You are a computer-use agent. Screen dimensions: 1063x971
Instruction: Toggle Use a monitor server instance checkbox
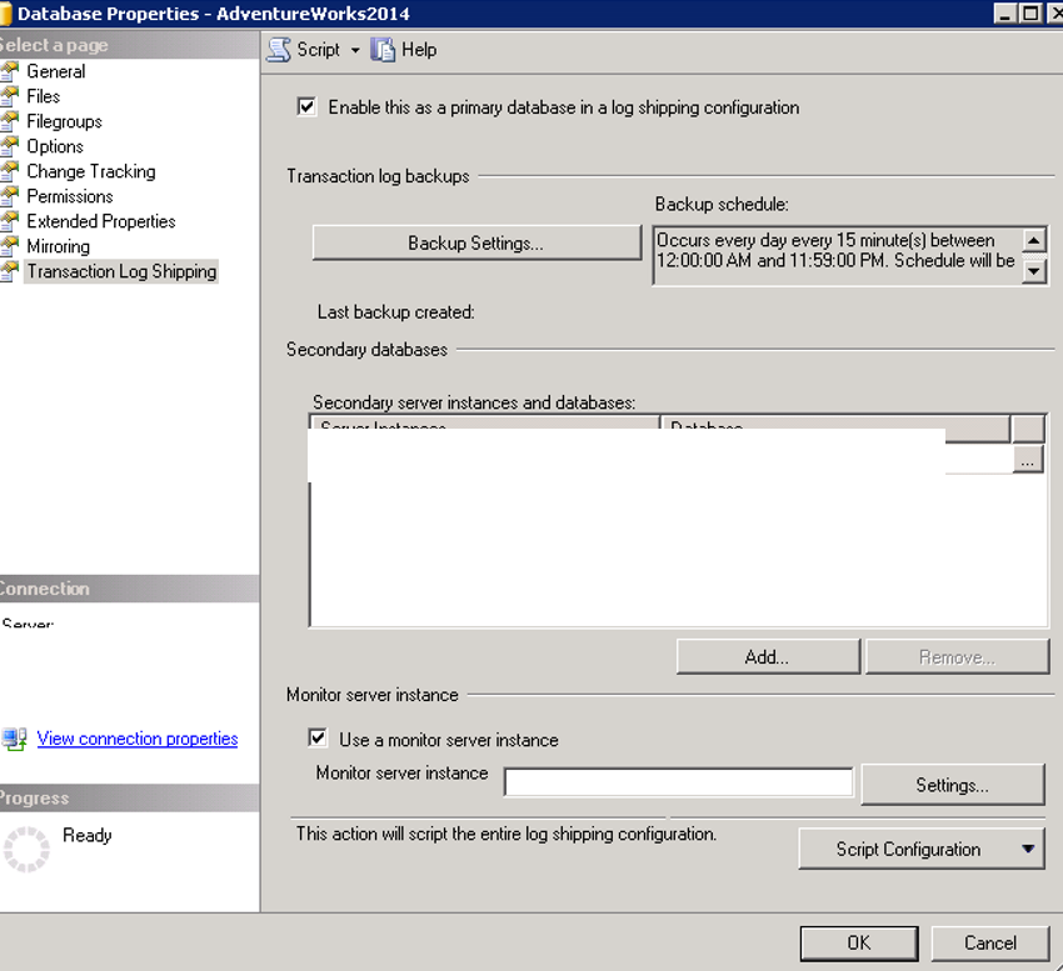[x=317, y=738]
